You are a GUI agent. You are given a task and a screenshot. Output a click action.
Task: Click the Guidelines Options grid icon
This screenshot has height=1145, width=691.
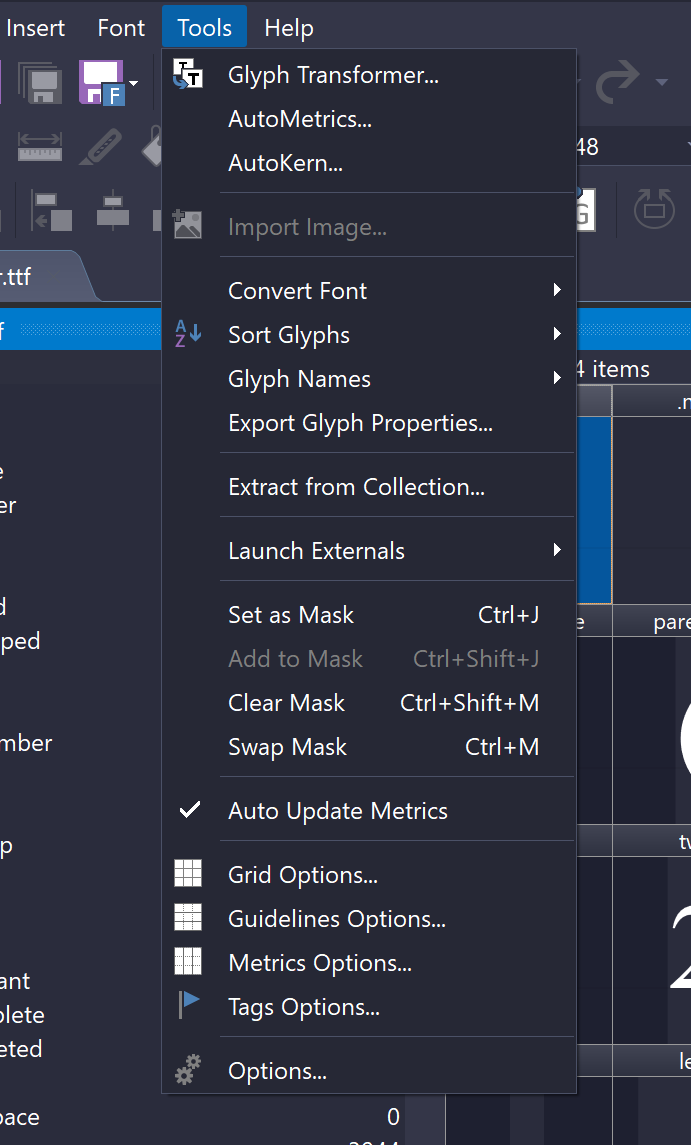click(188, 918)
